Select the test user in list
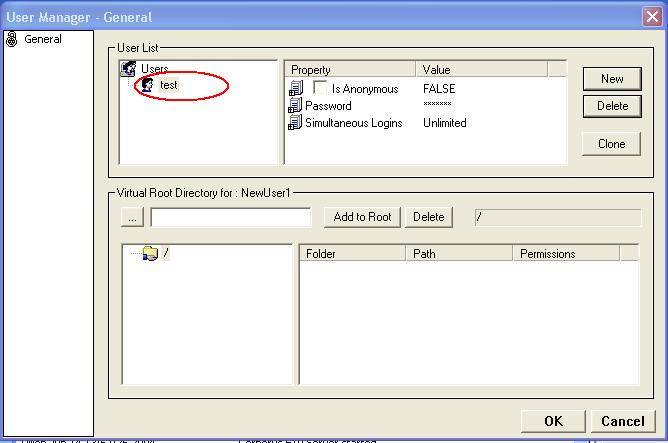 (168, 86)
